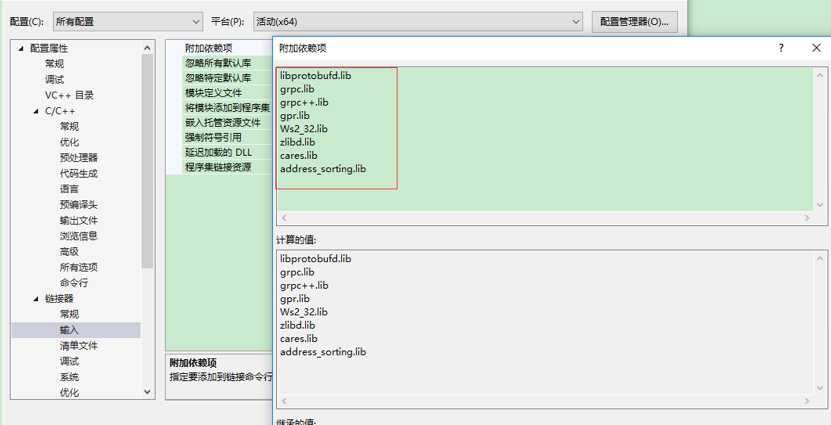Select VC++ 目录 in the tree
Viewport: 831px width, 425px height.
(x=69, y=95)
